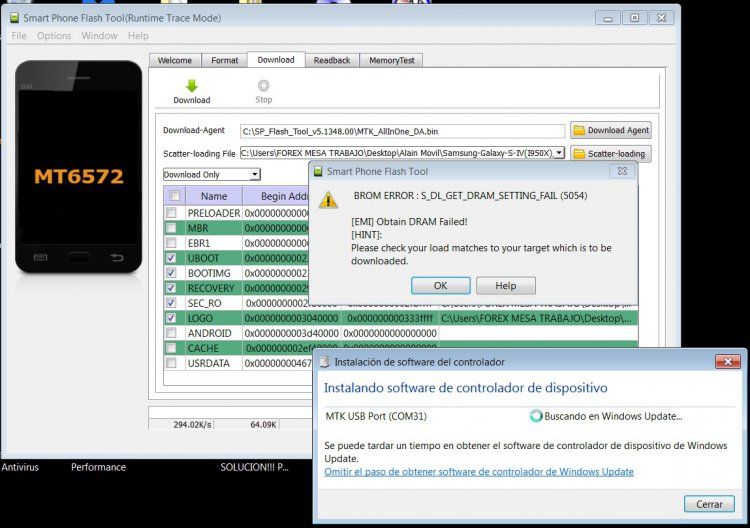The width and height of the screenshot is (750, 528).
Task: Click the Download Agent browse button
Action: point(611,130)
